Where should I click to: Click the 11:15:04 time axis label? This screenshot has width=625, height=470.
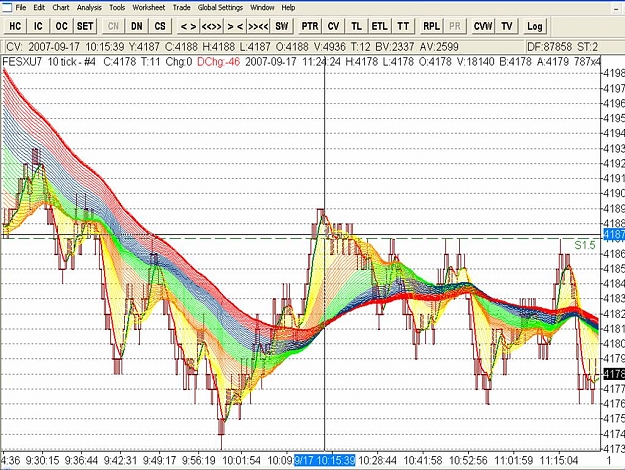click(x=558, y=460)
